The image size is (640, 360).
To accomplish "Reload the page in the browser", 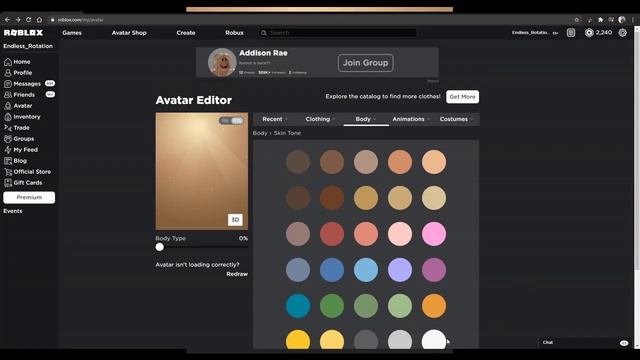I will click(x=28, y=20).
